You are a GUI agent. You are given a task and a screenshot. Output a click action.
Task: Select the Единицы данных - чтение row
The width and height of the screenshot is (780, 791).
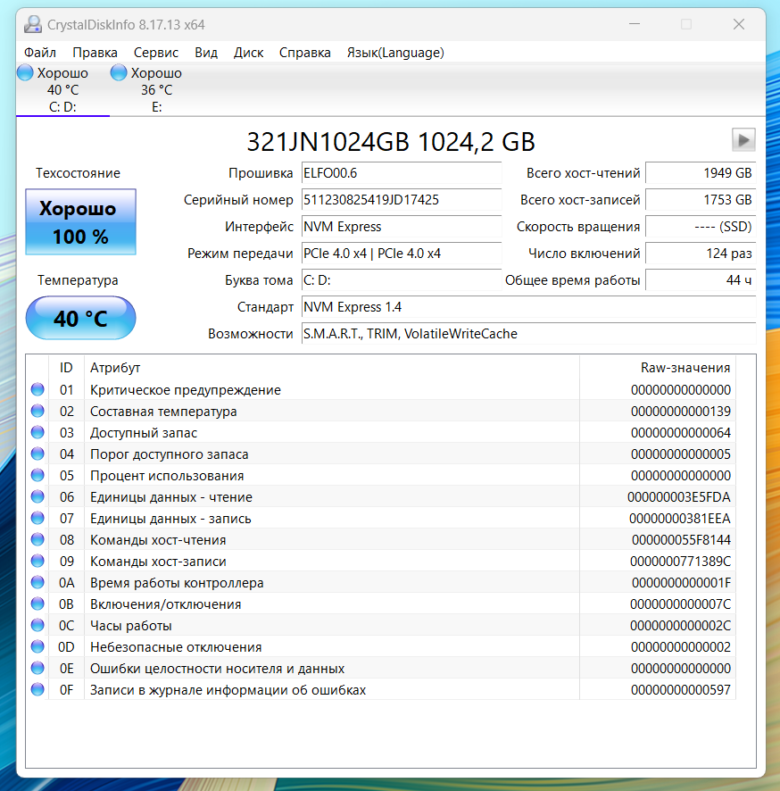pos(381,497)
